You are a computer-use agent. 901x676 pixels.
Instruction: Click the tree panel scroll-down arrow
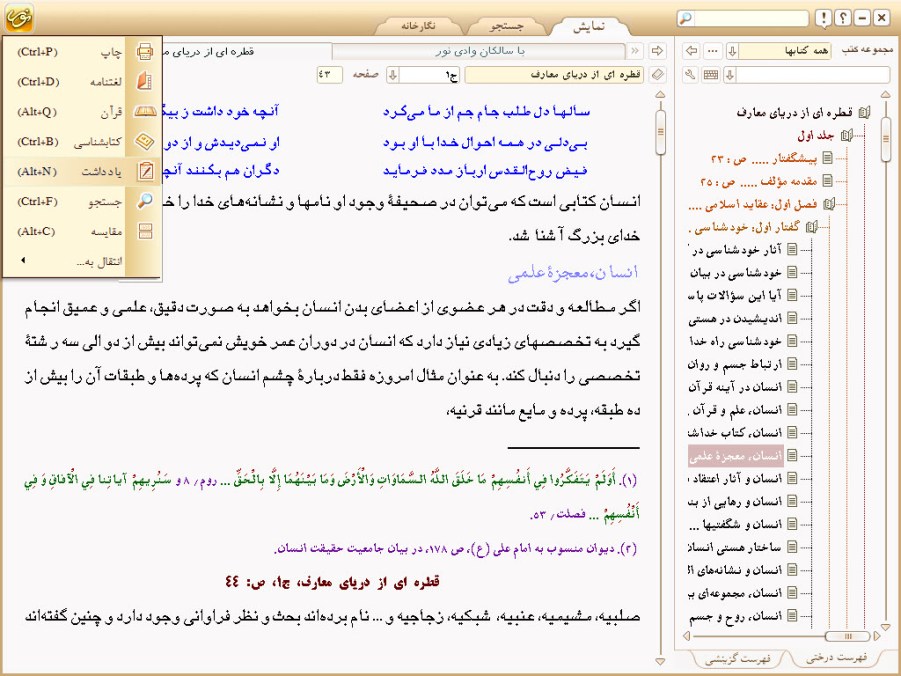click(885, 627)
